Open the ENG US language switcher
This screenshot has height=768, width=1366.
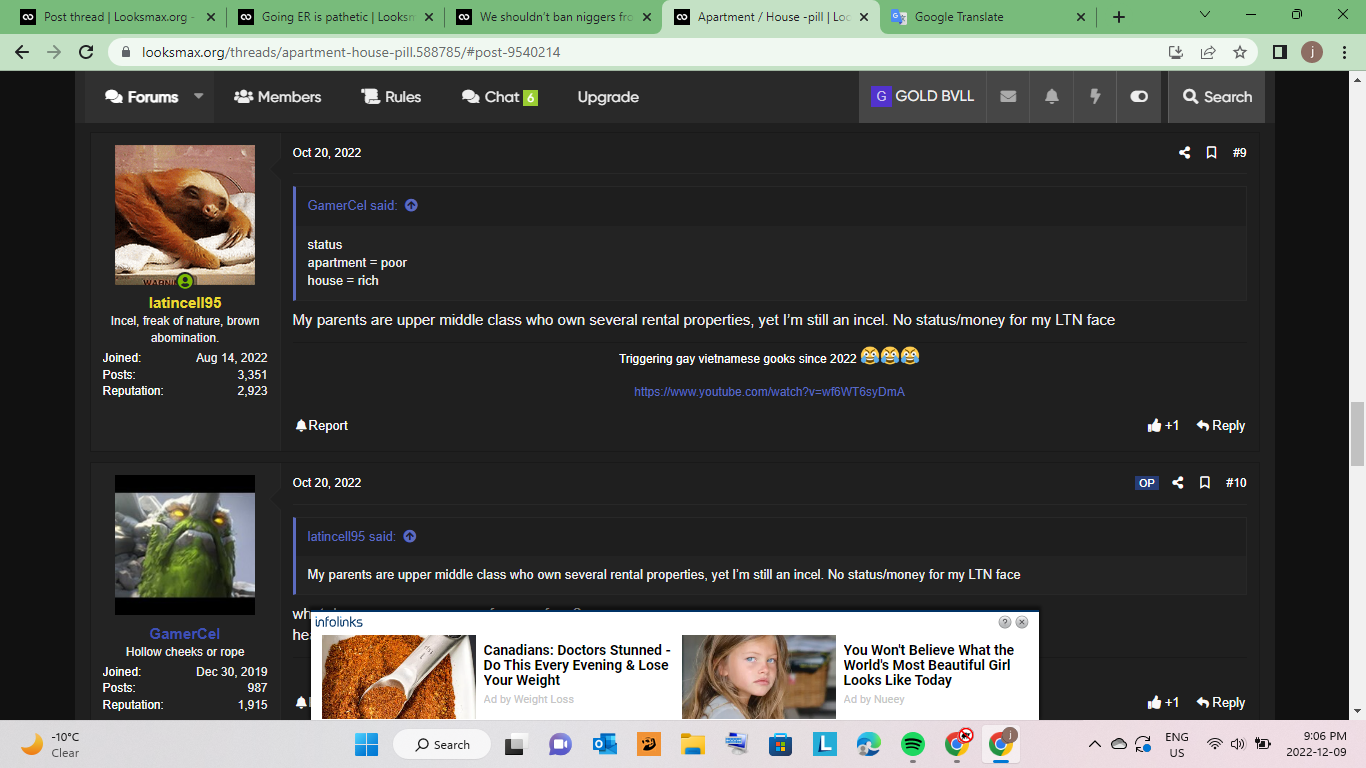[x=1177, y=744]
